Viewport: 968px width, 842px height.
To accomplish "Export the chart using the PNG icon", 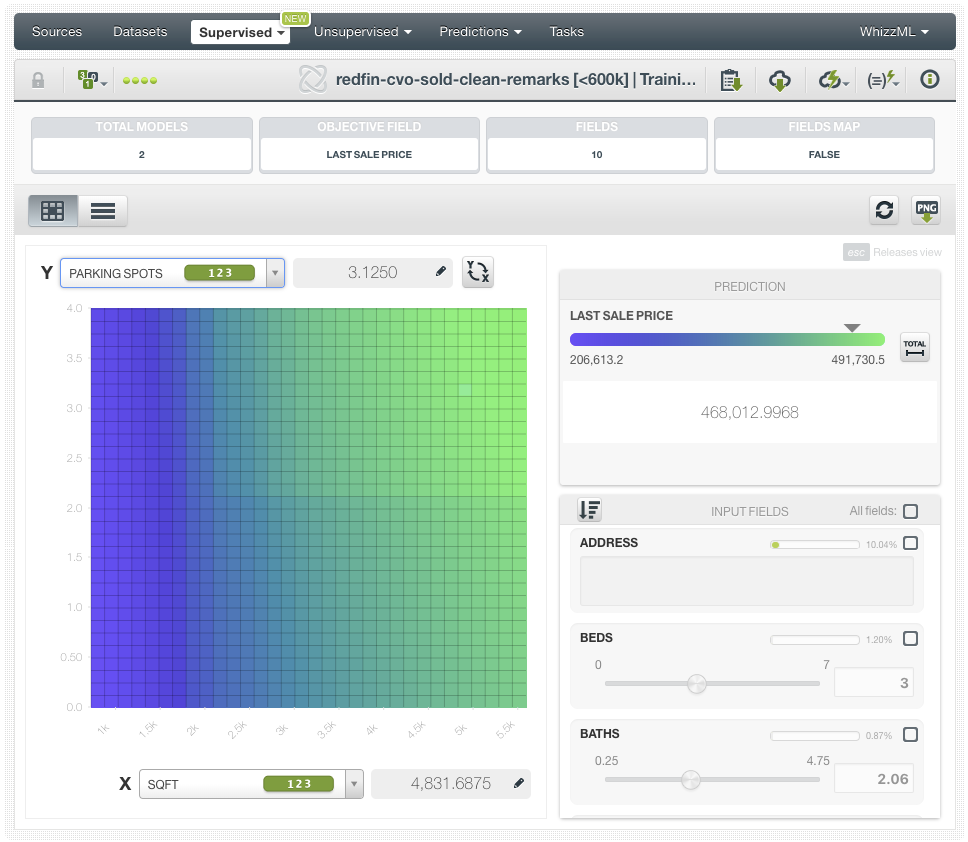I will (926, 210).
